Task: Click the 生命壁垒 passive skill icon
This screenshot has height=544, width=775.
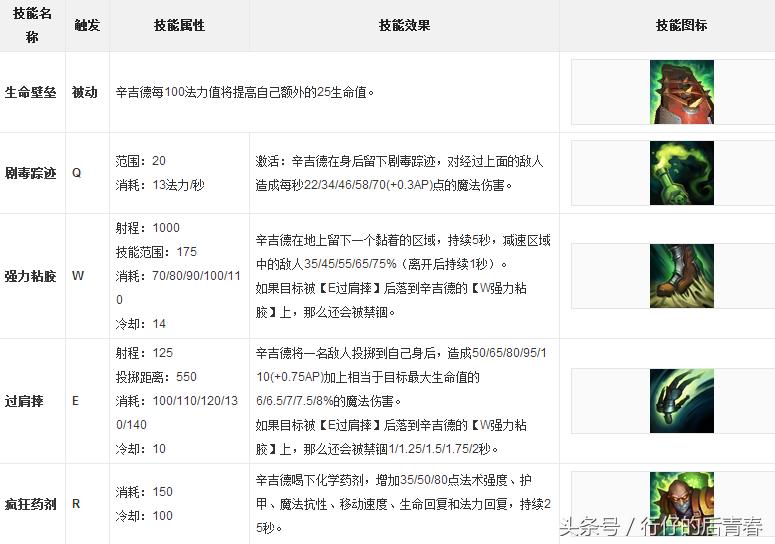Action: pyautogui.click(x=681, y=92)
